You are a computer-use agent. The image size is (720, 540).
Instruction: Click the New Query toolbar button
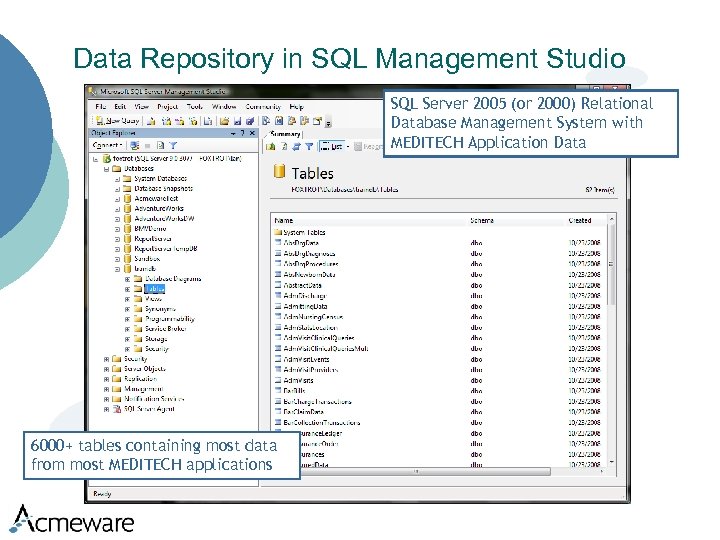(118, 121)
